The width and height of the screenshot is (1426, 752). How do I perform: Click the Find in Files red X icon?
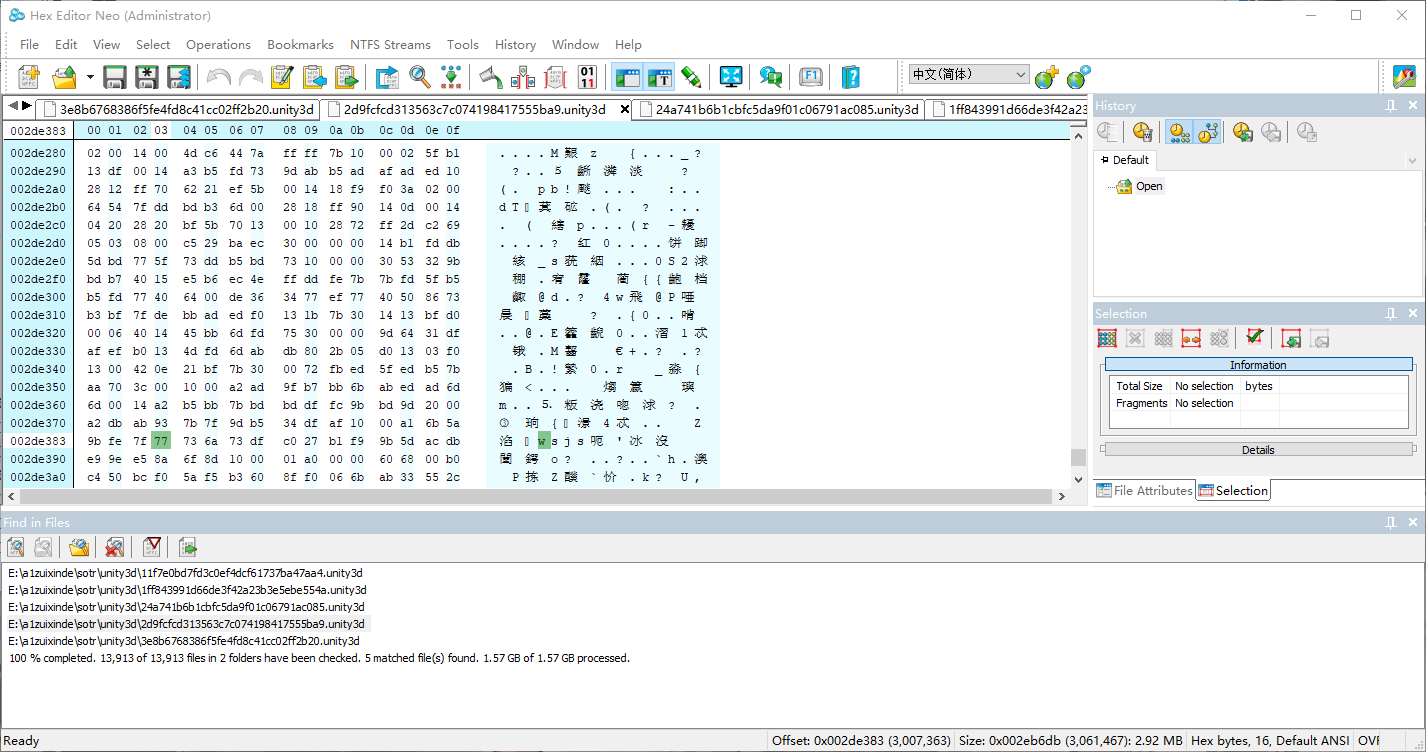tap(114, 546)
